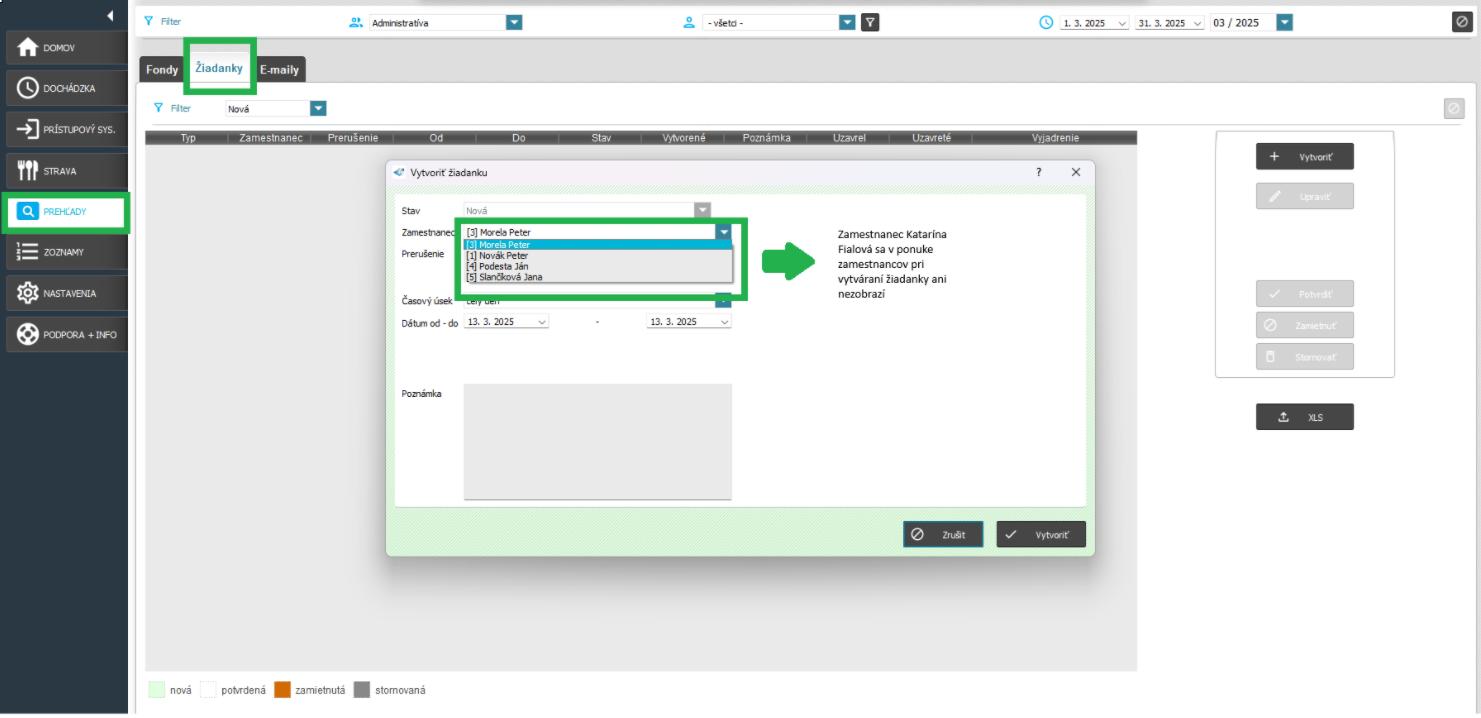Image resolution: width=1481 pixels, height=718 pixels.
Task: Open Nastavenia settings gear section
Action: 66,294
